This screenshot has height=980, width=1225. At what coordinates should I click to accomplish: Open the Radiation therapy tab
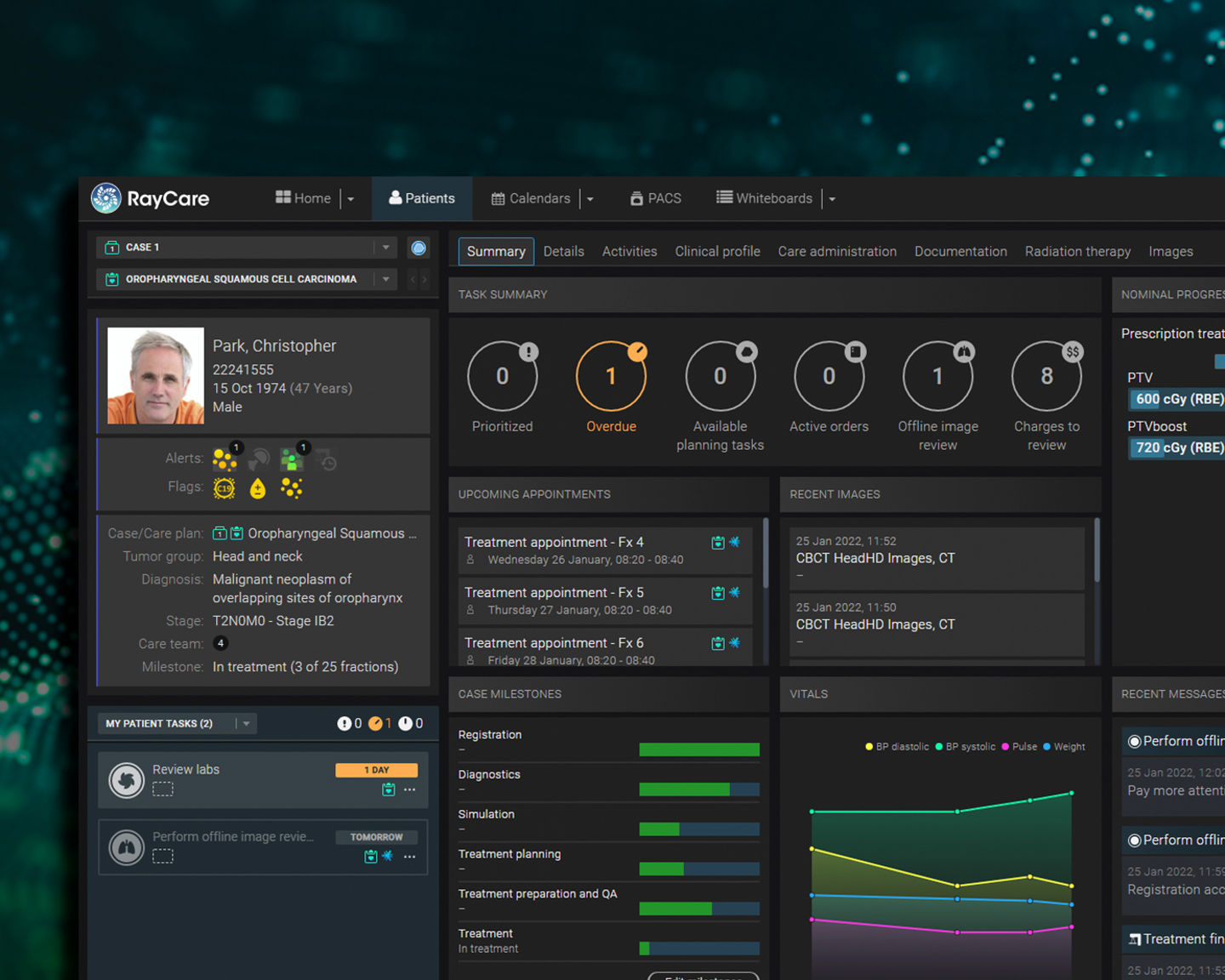(1077, 252)
